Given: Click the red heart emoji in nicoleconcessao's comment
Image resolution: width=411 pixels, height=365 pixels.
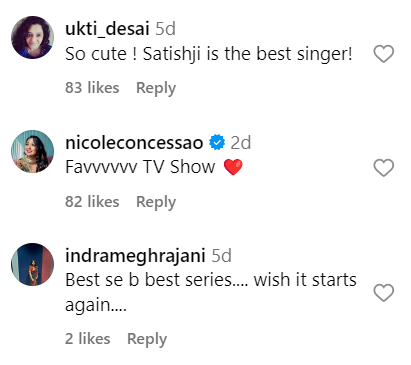Looking at the screenshot, I should (233, 167).
